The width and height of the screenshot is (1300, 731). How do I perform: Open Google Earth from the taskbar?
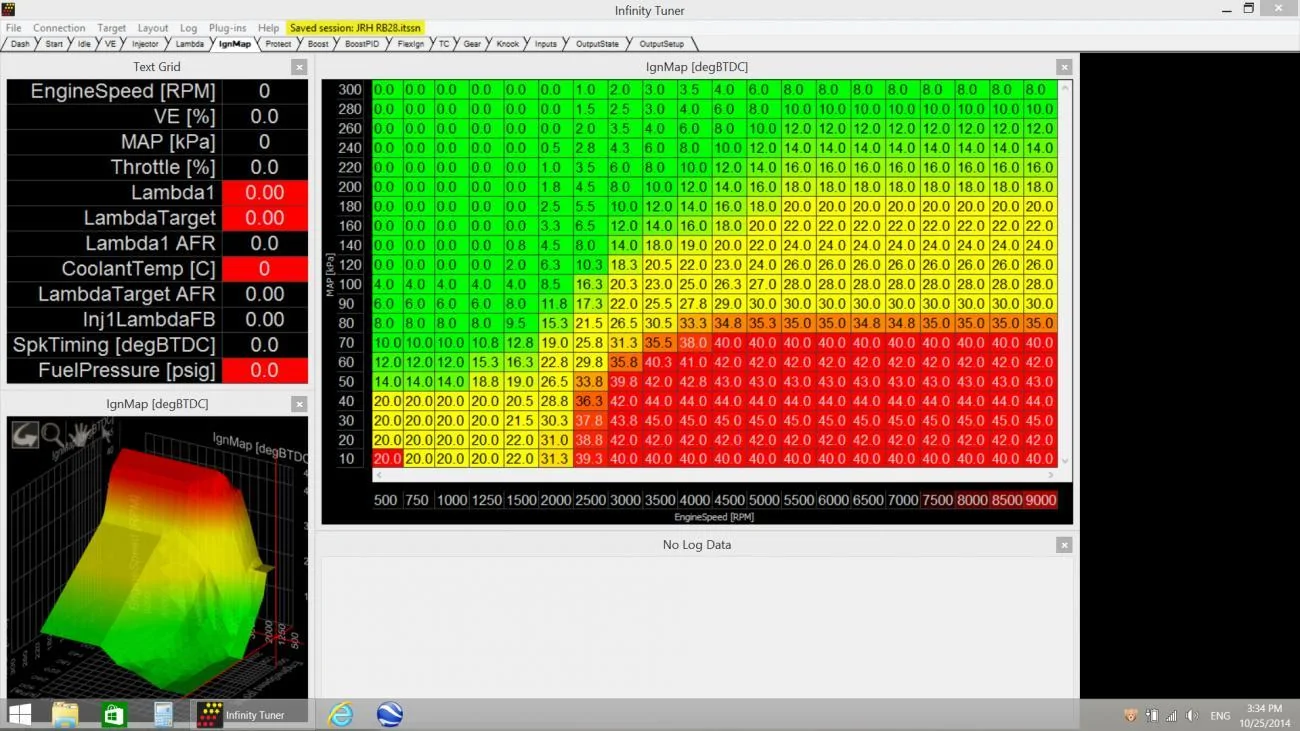point(390,714)
